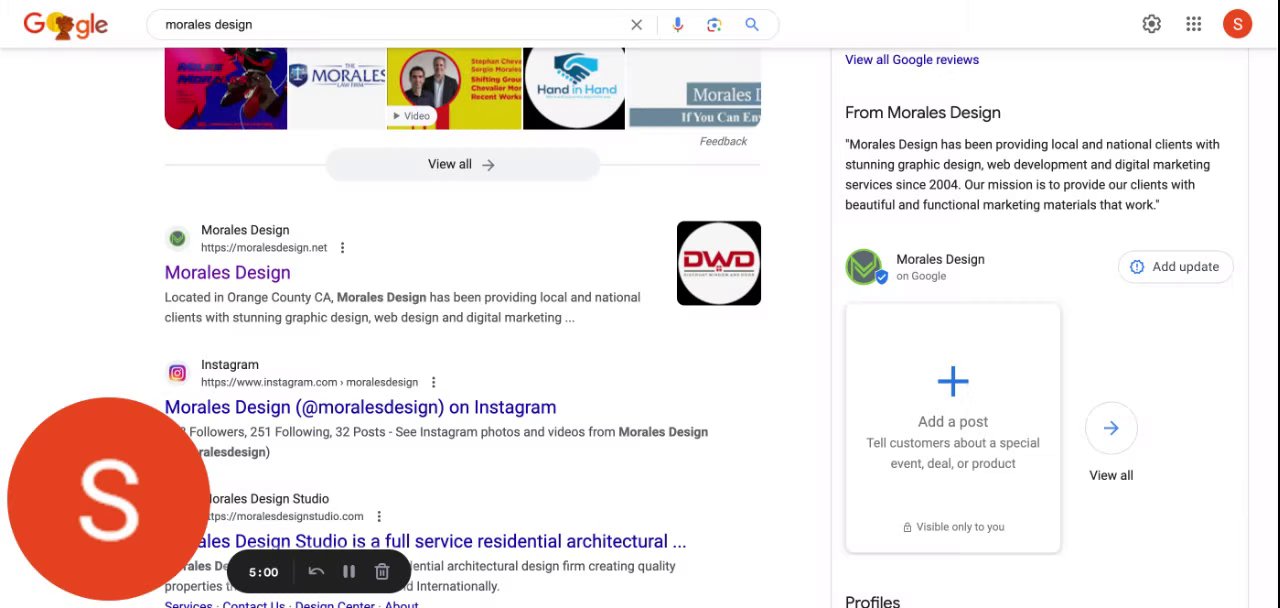Click the 'https://moralesdesign.net' URL text
Image resolution: width=1280 pixels, height=608 pixels.
pos(264,248)
